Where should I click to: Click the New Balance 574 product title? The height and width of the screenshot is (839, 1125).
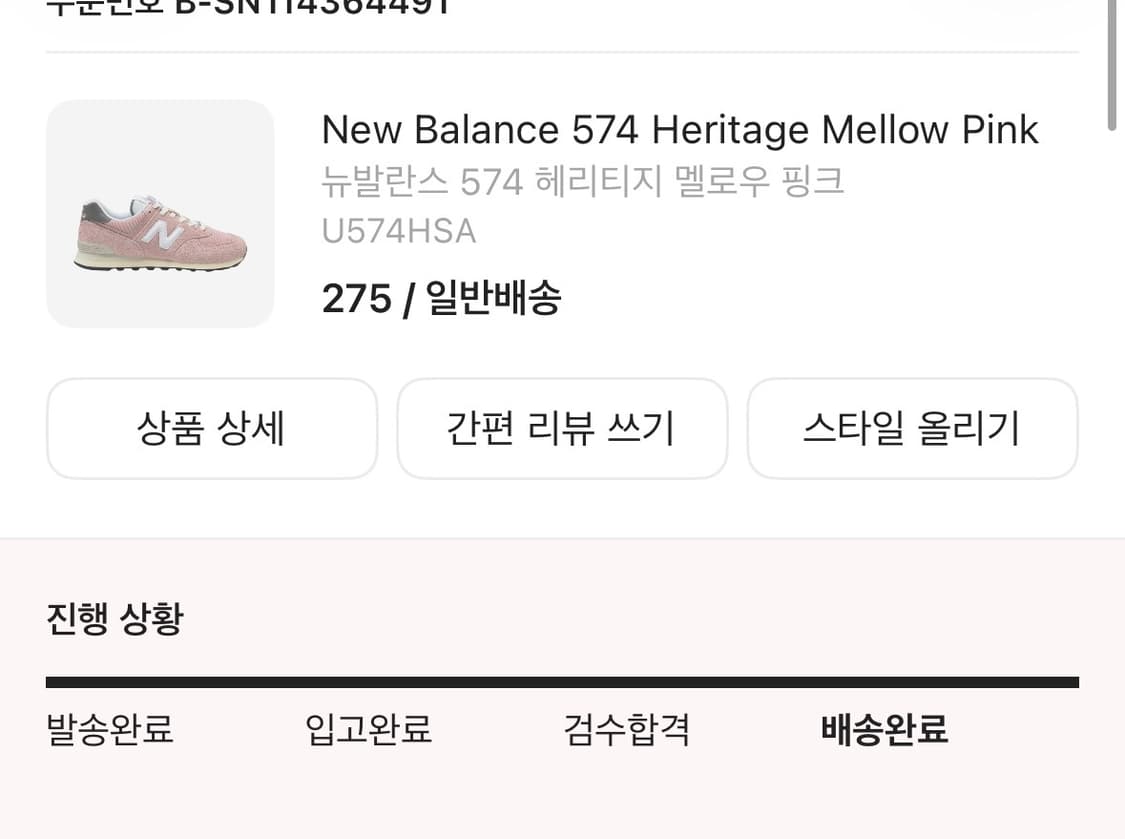[680, 129]
